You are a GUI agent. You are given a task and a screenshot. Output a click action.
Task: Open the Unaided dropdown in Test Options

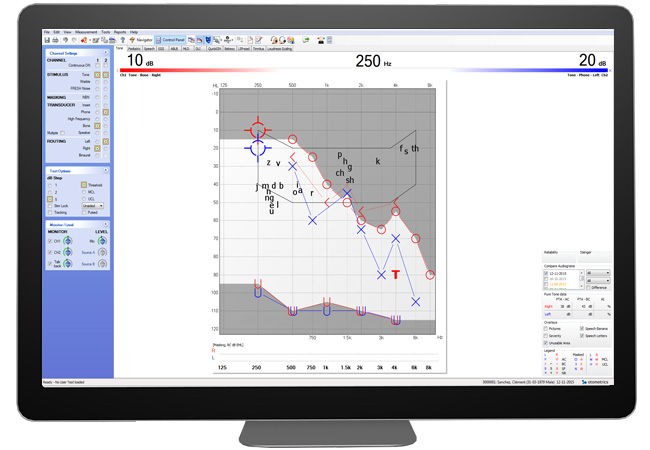[94, 206]
